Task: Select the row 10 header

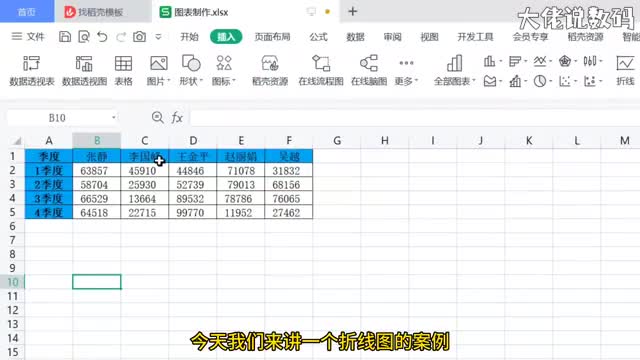Action: 12,282
